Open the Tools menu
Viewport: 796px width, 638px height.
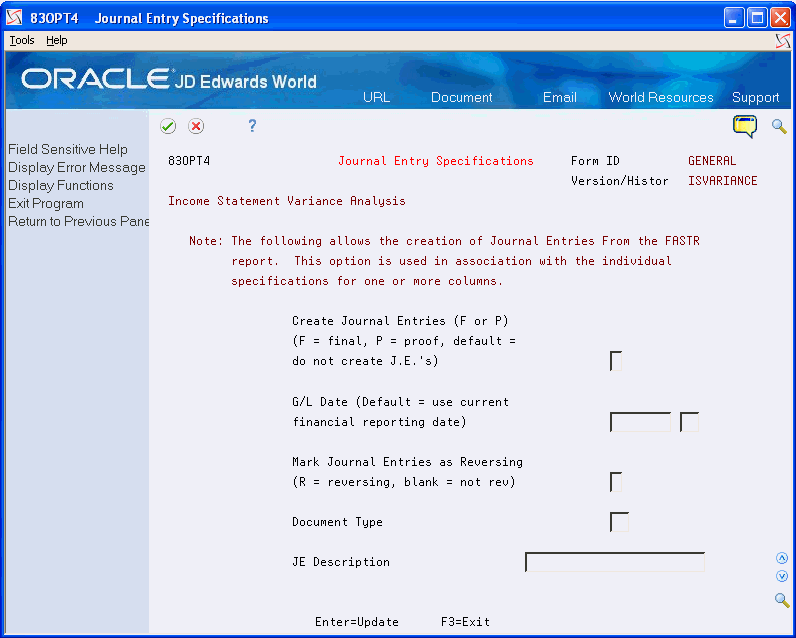pos(21,40)
